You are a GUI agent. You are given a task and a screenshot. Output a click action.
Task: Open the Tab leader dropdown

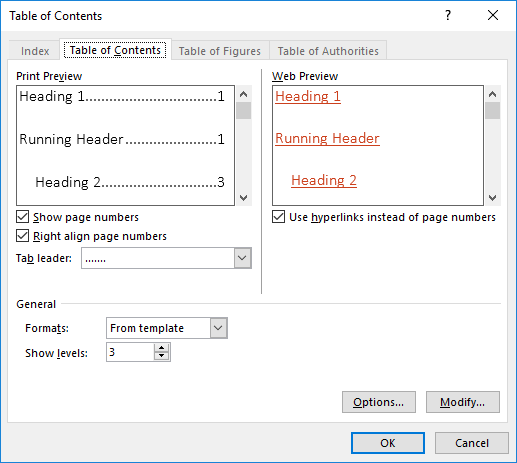242,258
